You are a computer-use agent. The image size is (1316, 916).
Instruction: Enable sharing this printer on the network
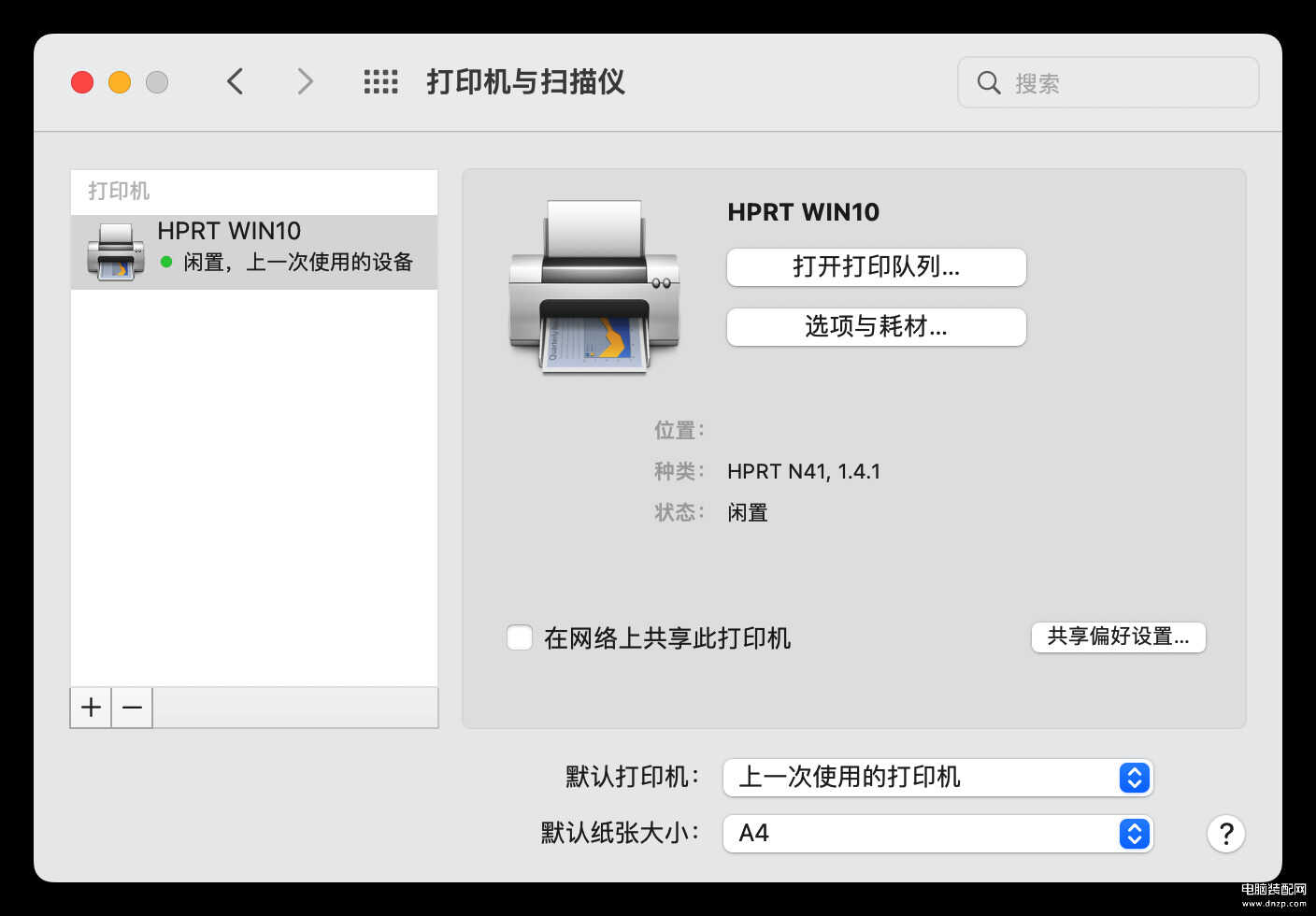520,637
